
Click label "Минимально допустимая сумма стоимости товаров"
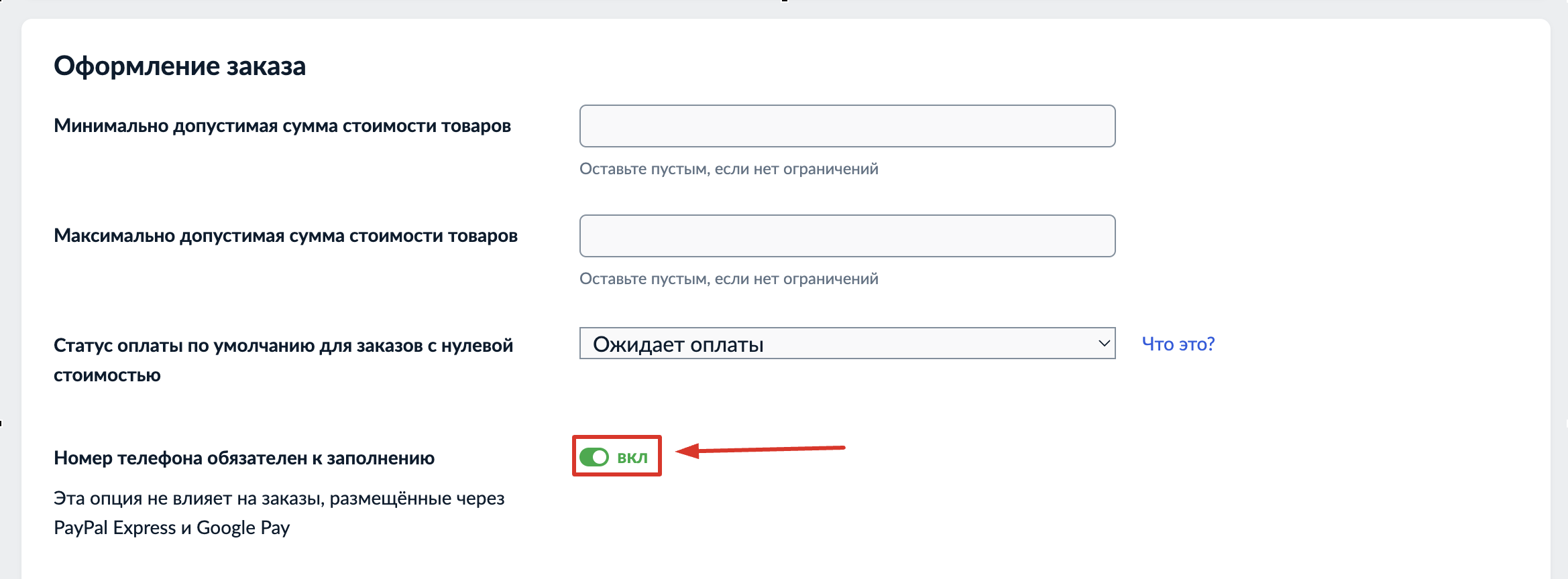[x=282, y=126]
